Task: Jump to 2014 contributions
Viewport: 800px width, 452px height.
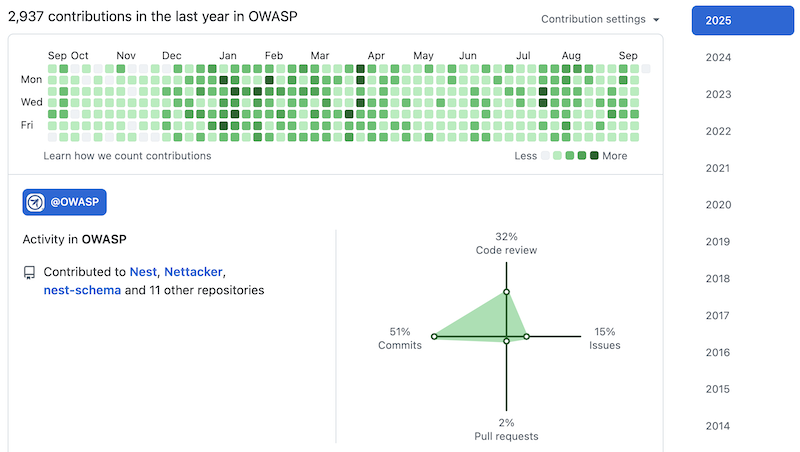Action: 718,426
